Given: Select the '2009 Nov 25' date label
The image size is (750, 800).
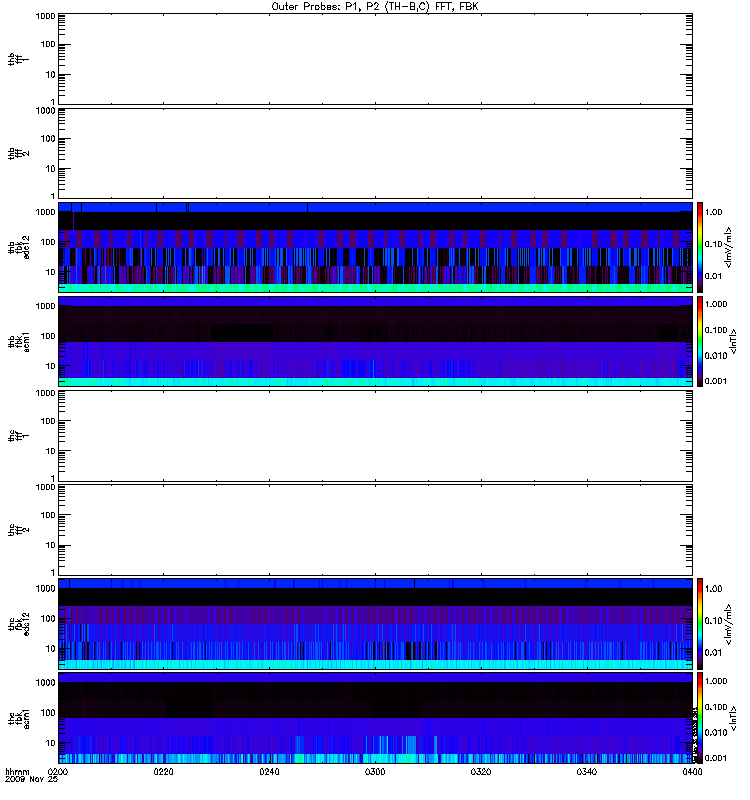Looking at the screenshot, I should [x=31, y=780].
